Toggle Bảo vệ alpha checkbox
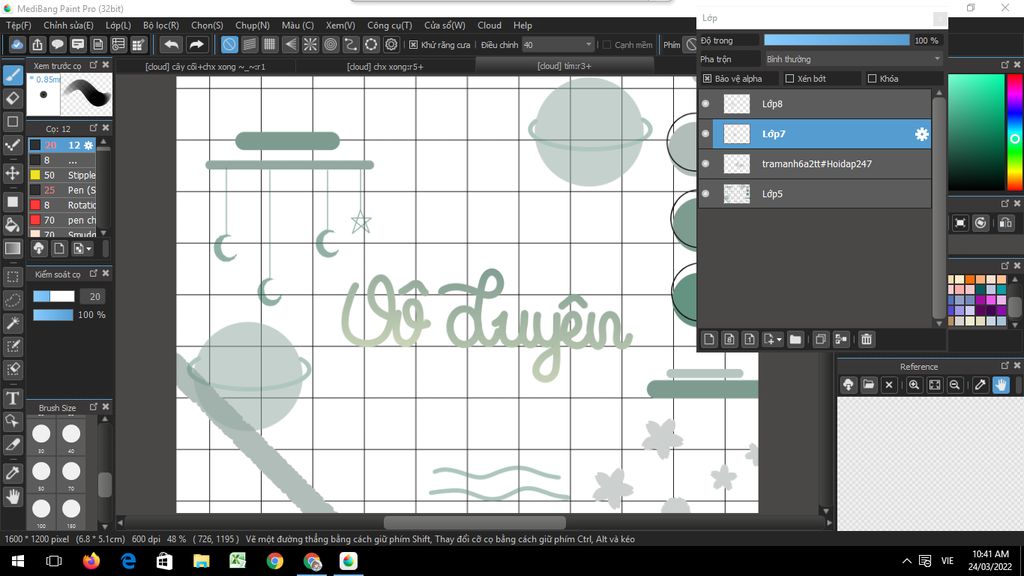This screenshot has height=576, width=1024. click(707, 78)
